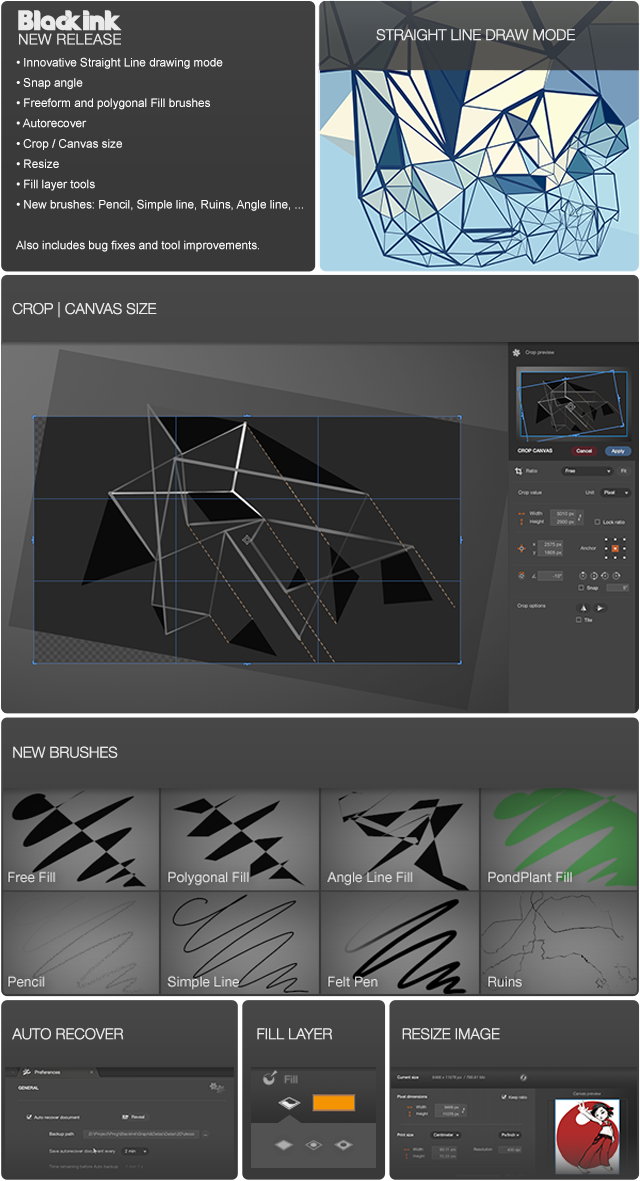The height and width of the screenshot is (1181, 640).
Task: Click the Cancel crop button
Action: [584, 450]
